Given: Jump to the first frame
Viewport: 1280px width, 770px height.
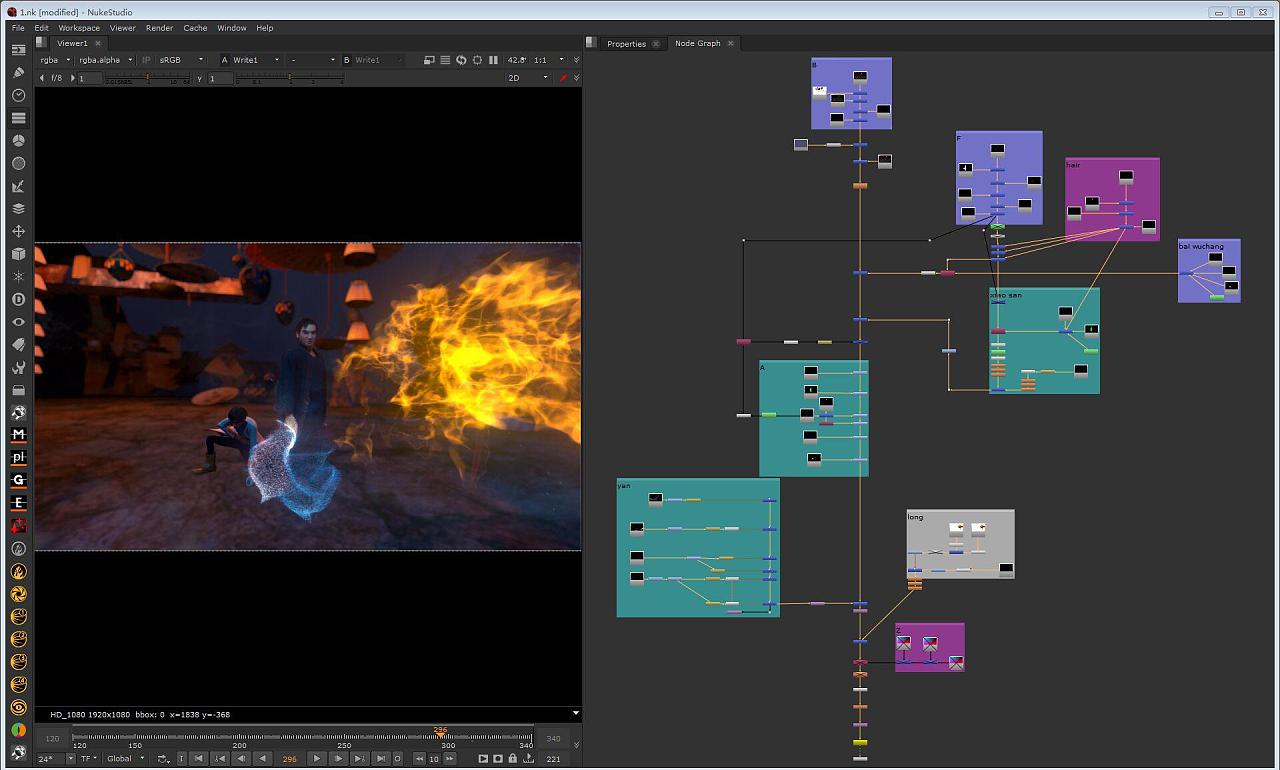Looking at the screenshot, I should click(x=199, y=759).
